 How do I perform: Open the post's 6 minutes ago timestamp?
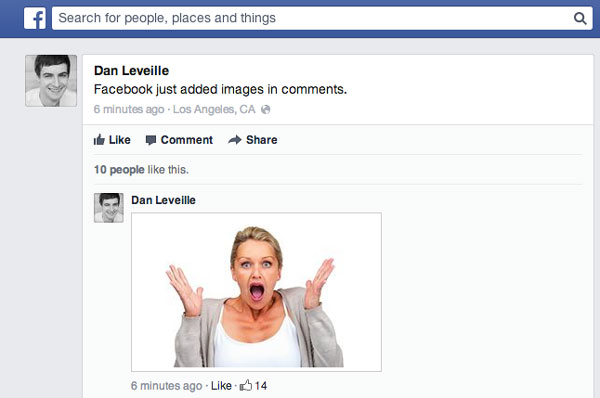point(129,109)
